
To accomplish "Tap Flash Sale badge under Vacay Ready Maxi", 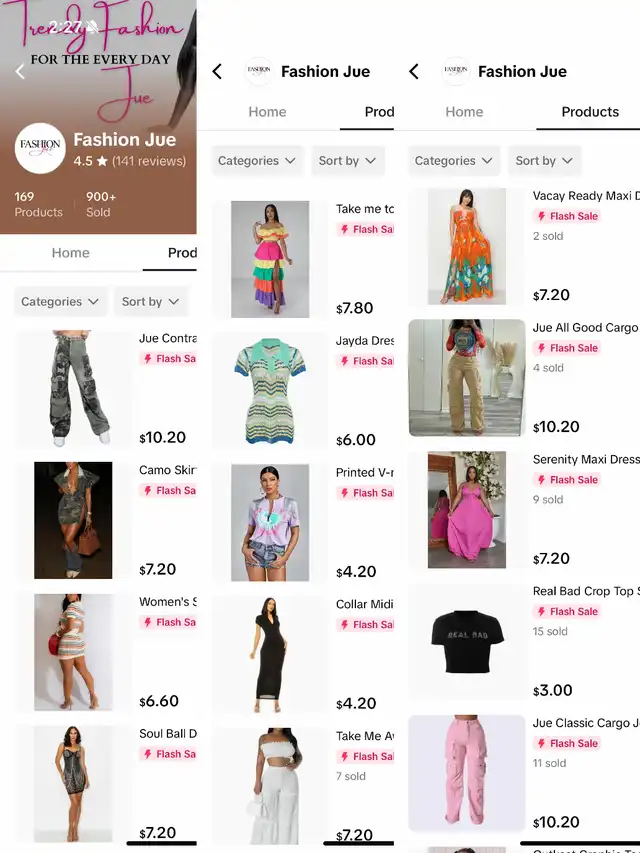I will (x=567, y=216).
